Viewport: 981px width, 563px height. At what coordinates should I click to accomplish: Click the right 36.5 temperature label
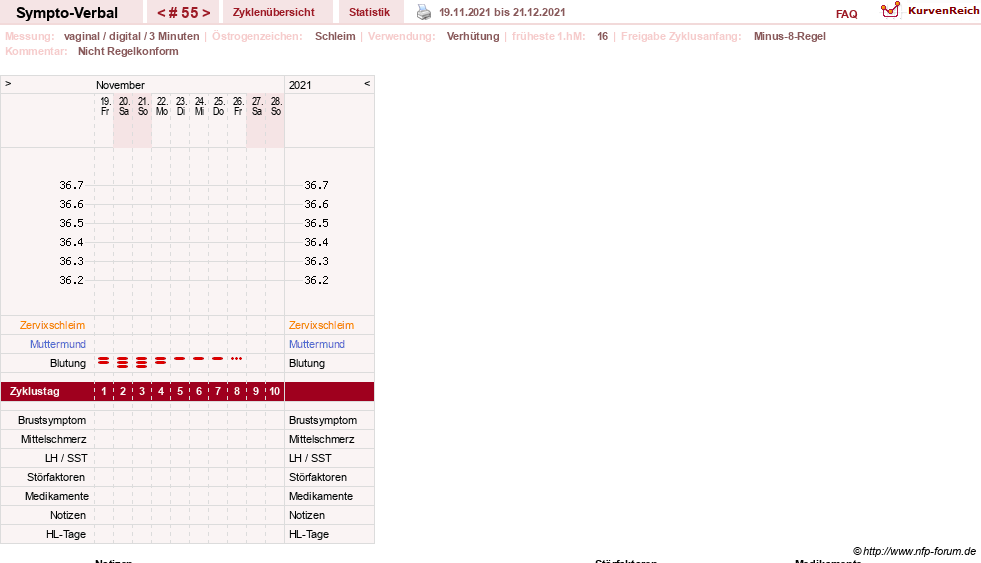(316, 223)
